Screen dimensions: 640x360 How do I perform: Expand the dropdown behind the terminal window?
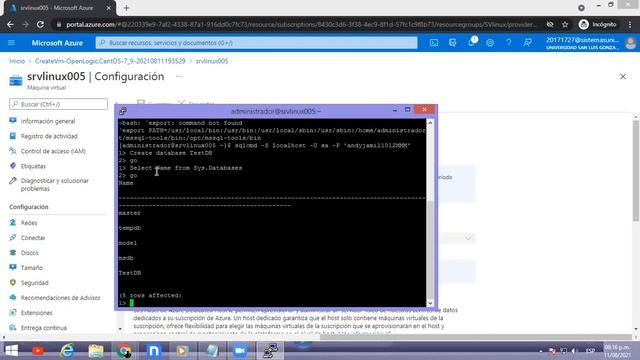468,238
